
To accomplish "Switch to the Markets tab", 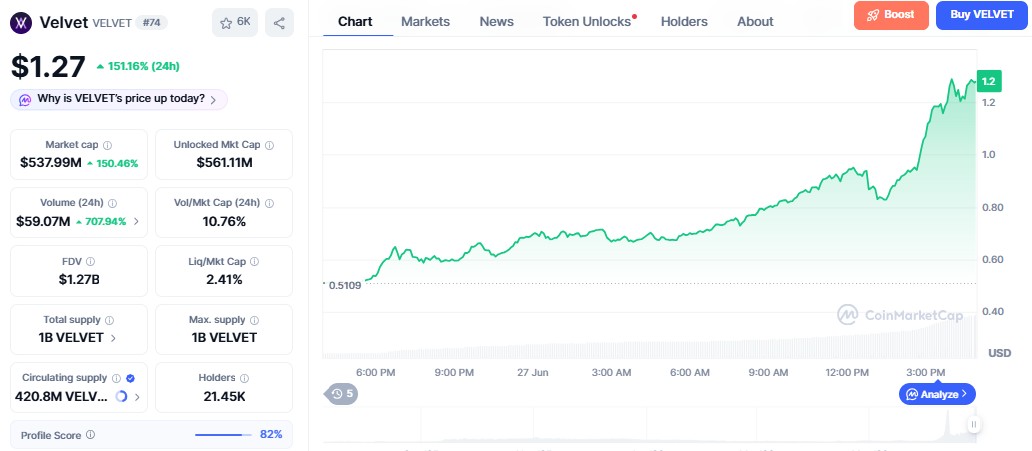I will [x=426, y=21].
